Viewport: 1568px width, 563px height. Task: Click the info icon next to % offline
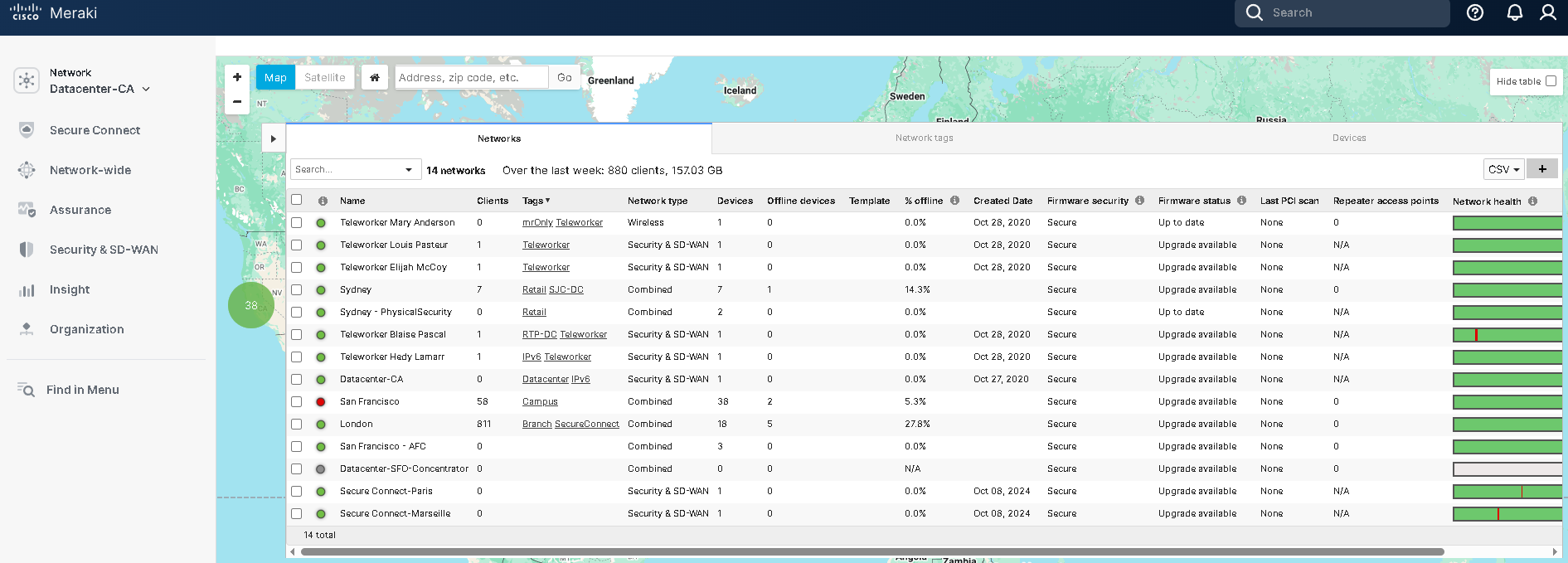954,201
